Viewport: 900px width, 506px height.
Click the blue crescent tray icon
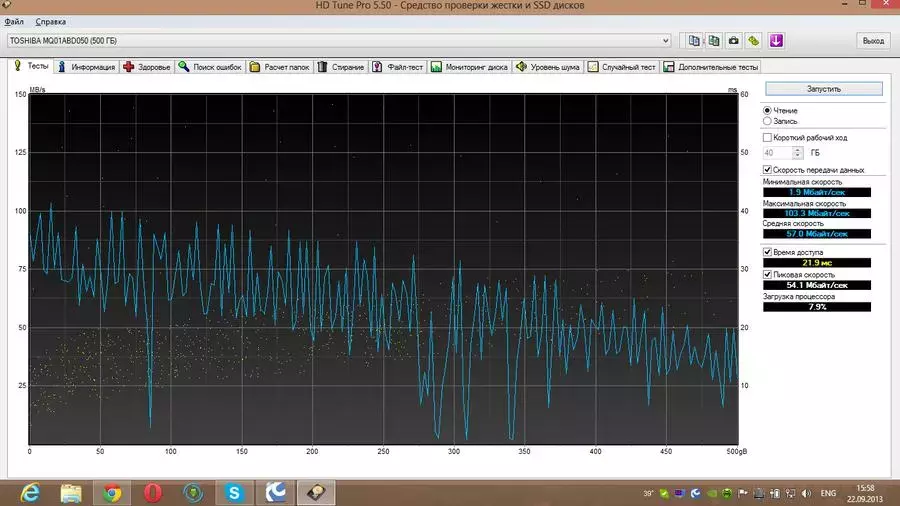point(696,493)
